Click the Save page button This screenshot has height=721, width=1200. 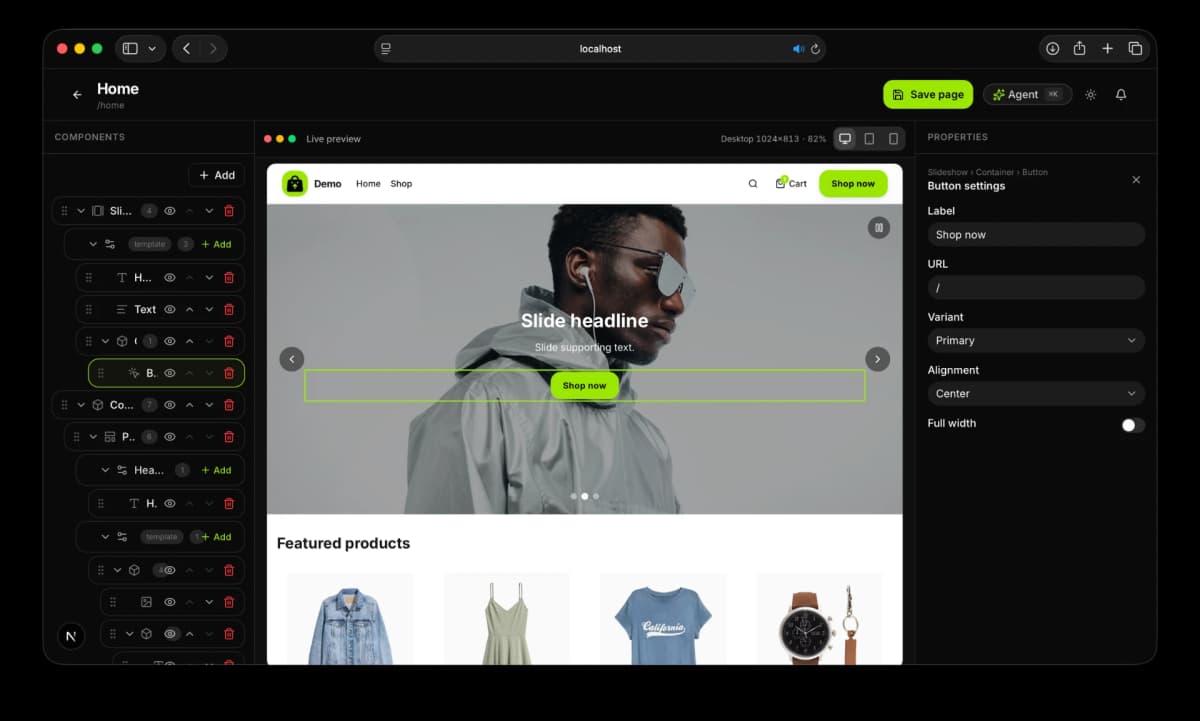(x=928, y=95)
